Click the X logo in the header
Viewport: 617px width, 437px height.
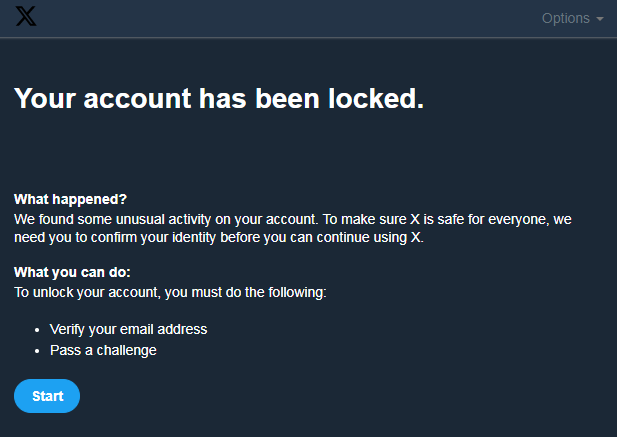[x=26, y=18]
